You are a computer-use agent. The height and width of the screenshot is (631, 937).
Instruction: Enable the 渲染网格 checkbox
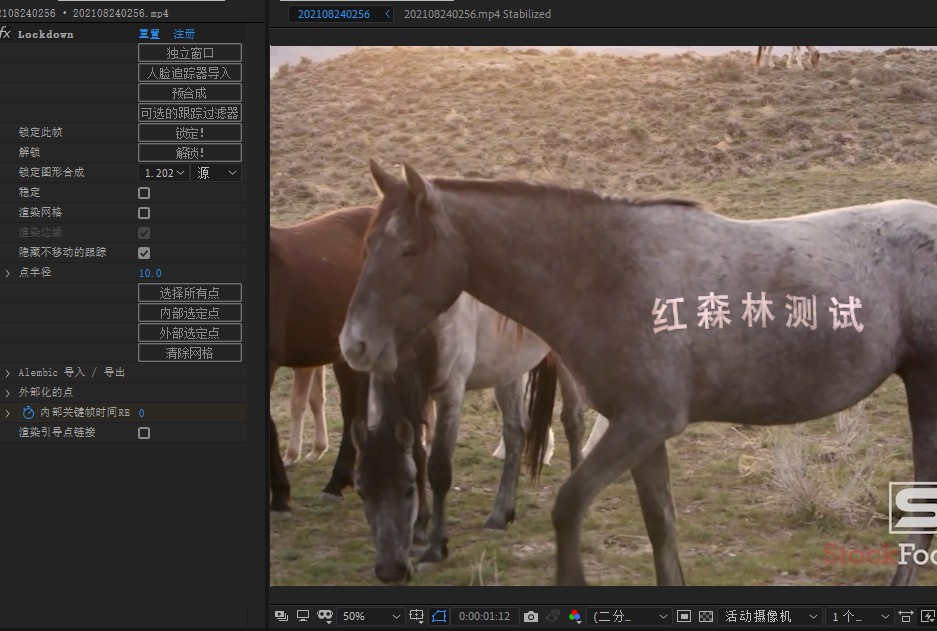pyautogui.click(x=144, y=213)
